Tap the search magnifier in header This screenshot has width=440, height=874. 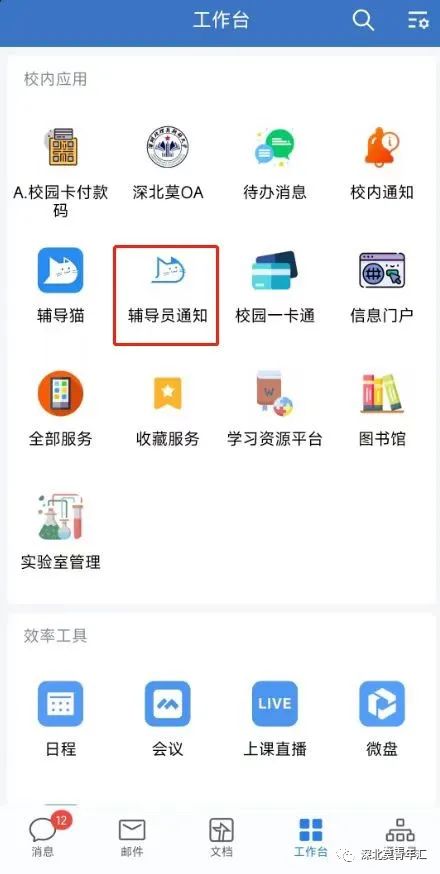click(x=363, y=21)
